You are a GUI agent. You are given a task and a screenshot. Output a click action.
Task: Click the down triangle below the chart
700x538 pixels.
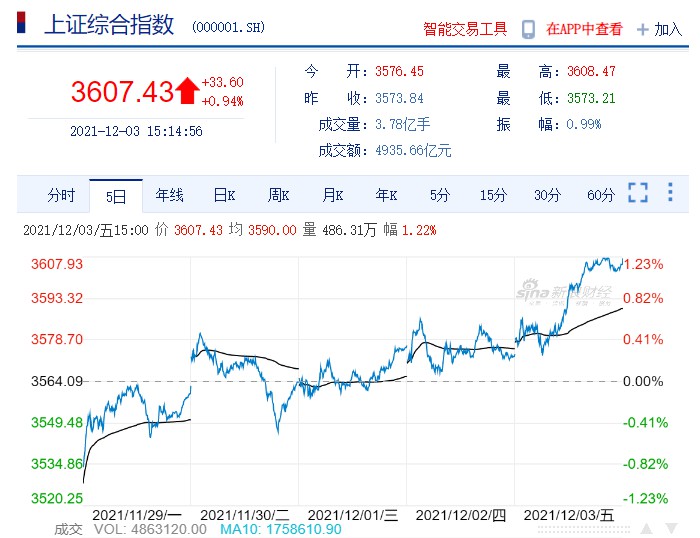point(672,529)
